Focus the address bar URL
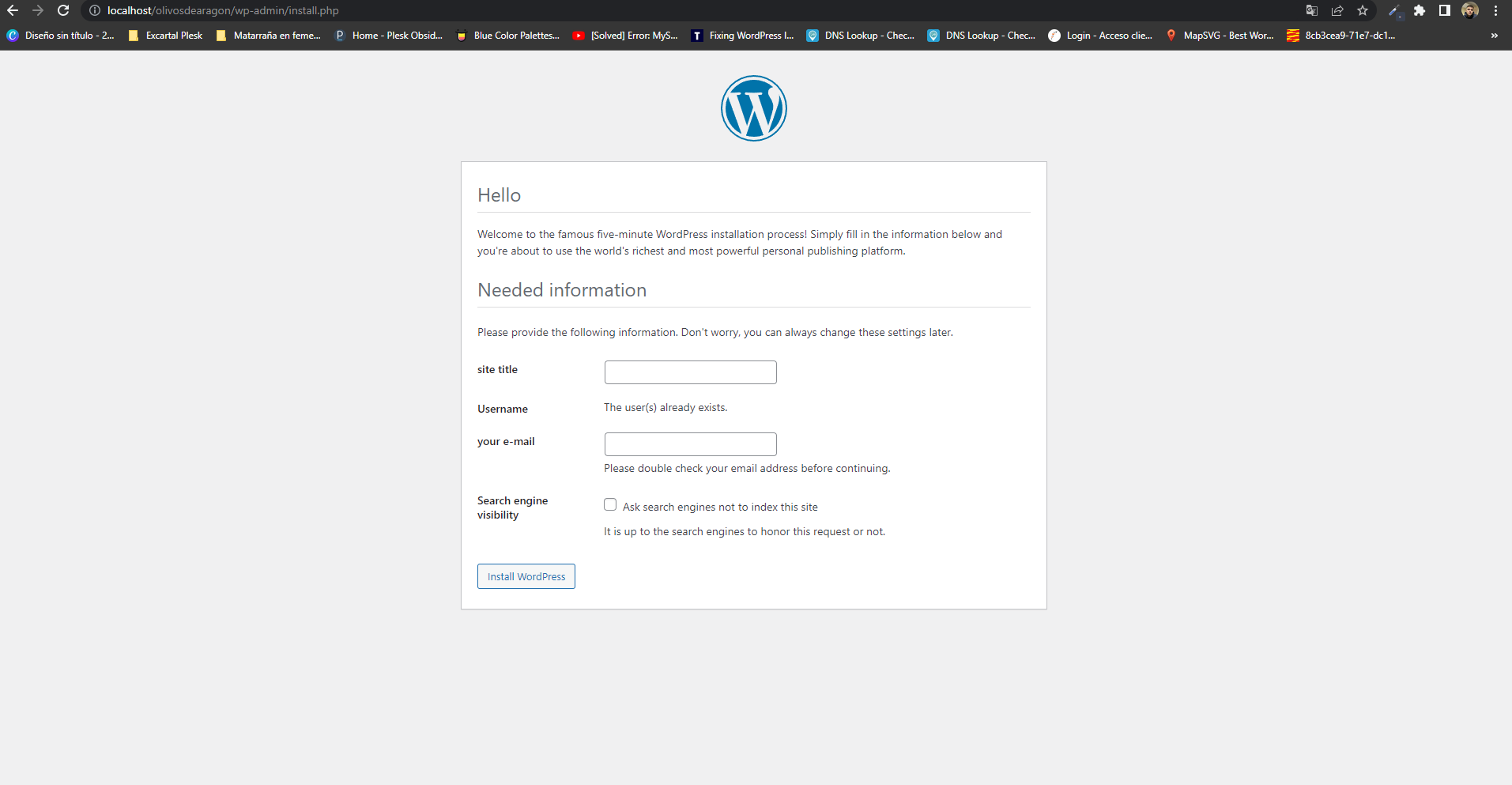This screenshot has width=1512, height=785. [223, 10]
